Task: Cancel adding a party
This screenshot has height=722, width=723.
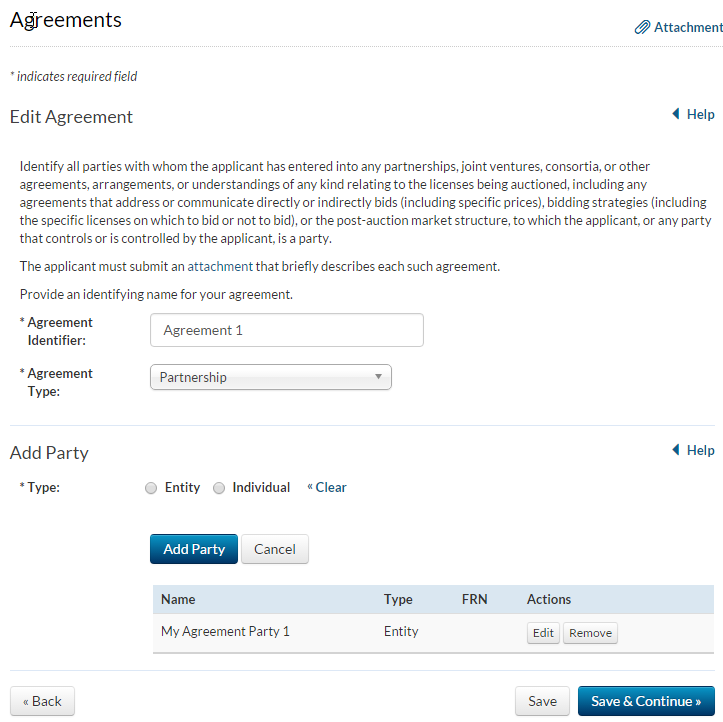Action: 275,549
